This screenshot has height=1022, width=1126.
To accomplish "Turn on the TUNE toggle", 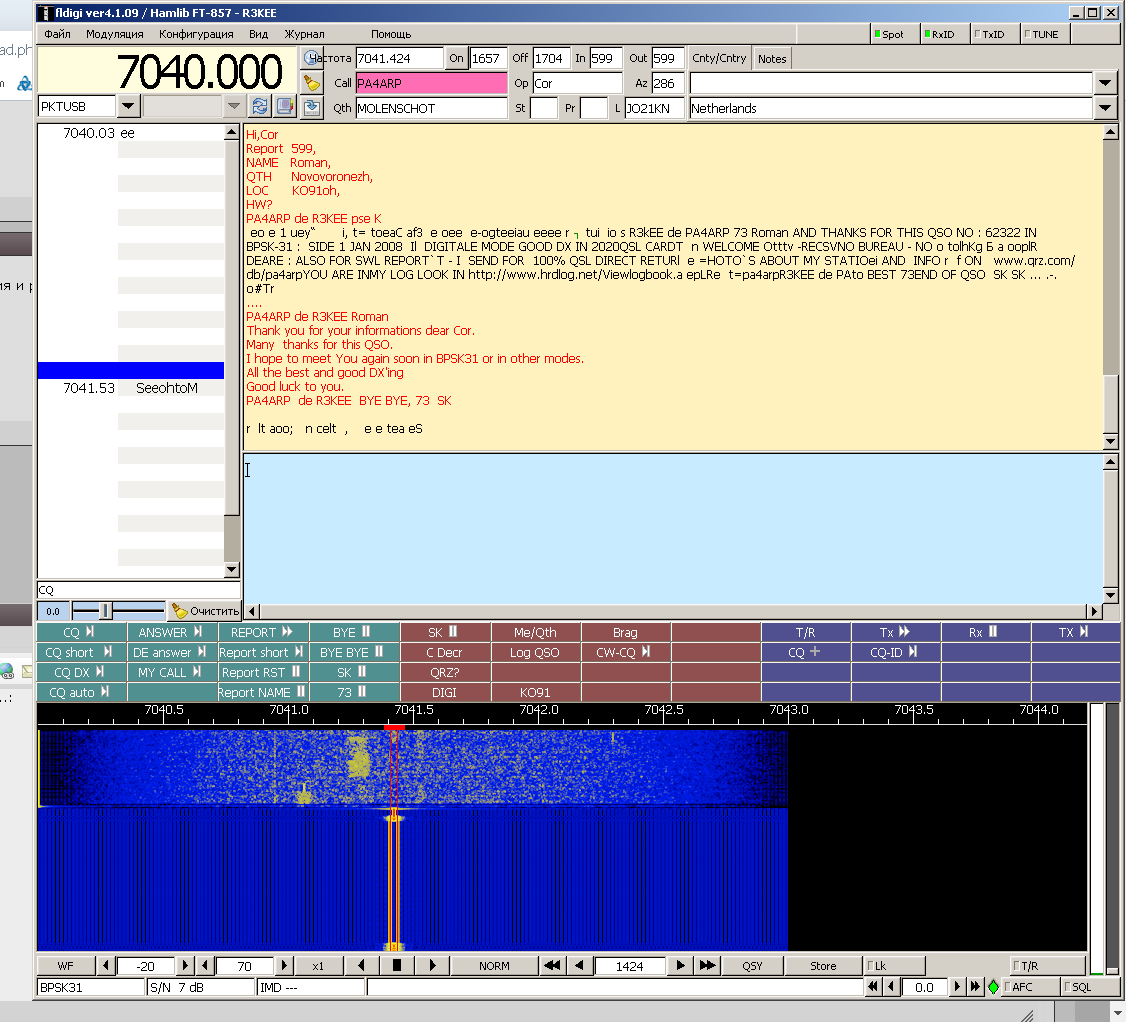I will click(x=1041, y=34).
